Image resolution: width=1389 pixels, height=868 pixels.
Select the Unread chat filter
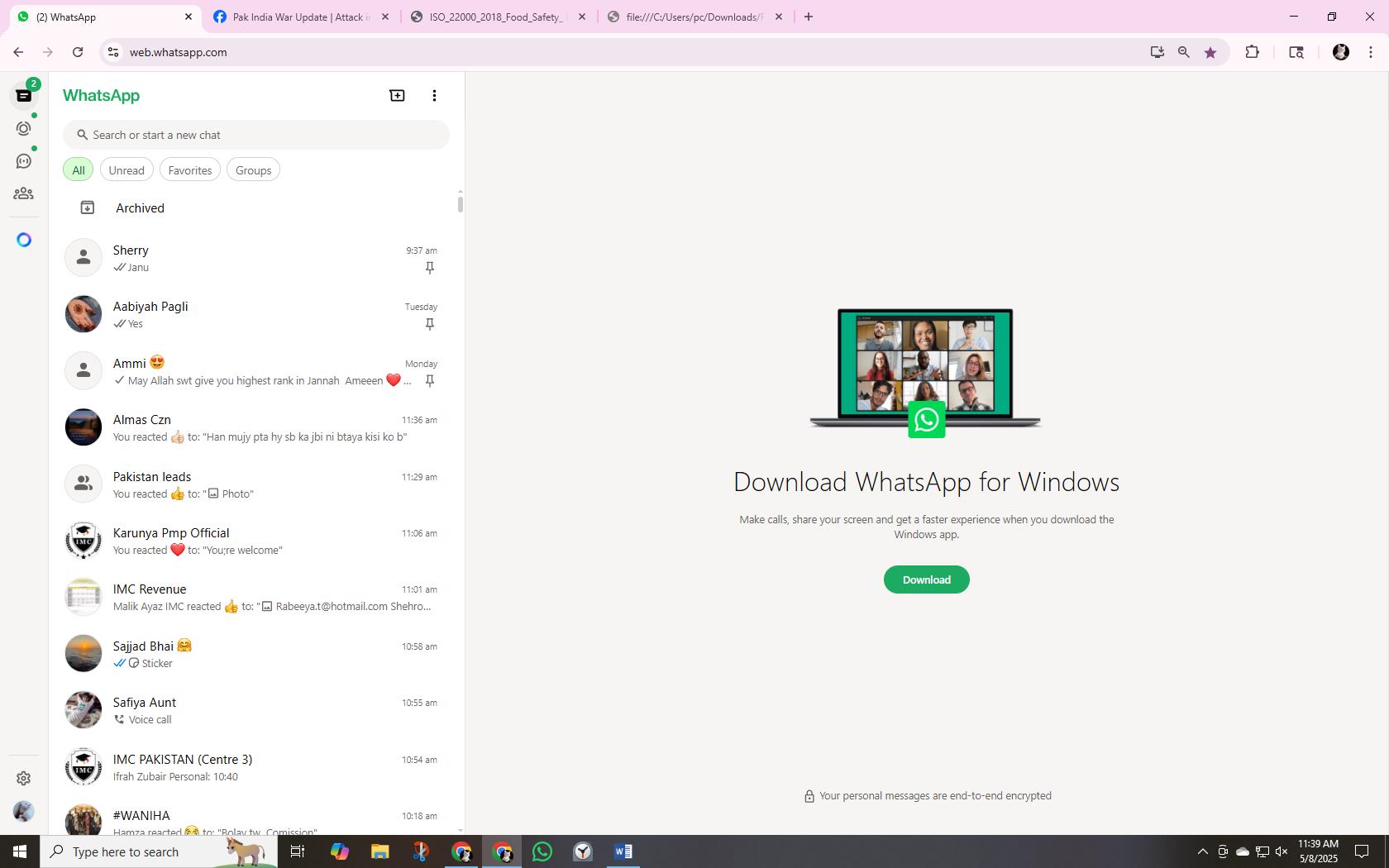point(126,170)
